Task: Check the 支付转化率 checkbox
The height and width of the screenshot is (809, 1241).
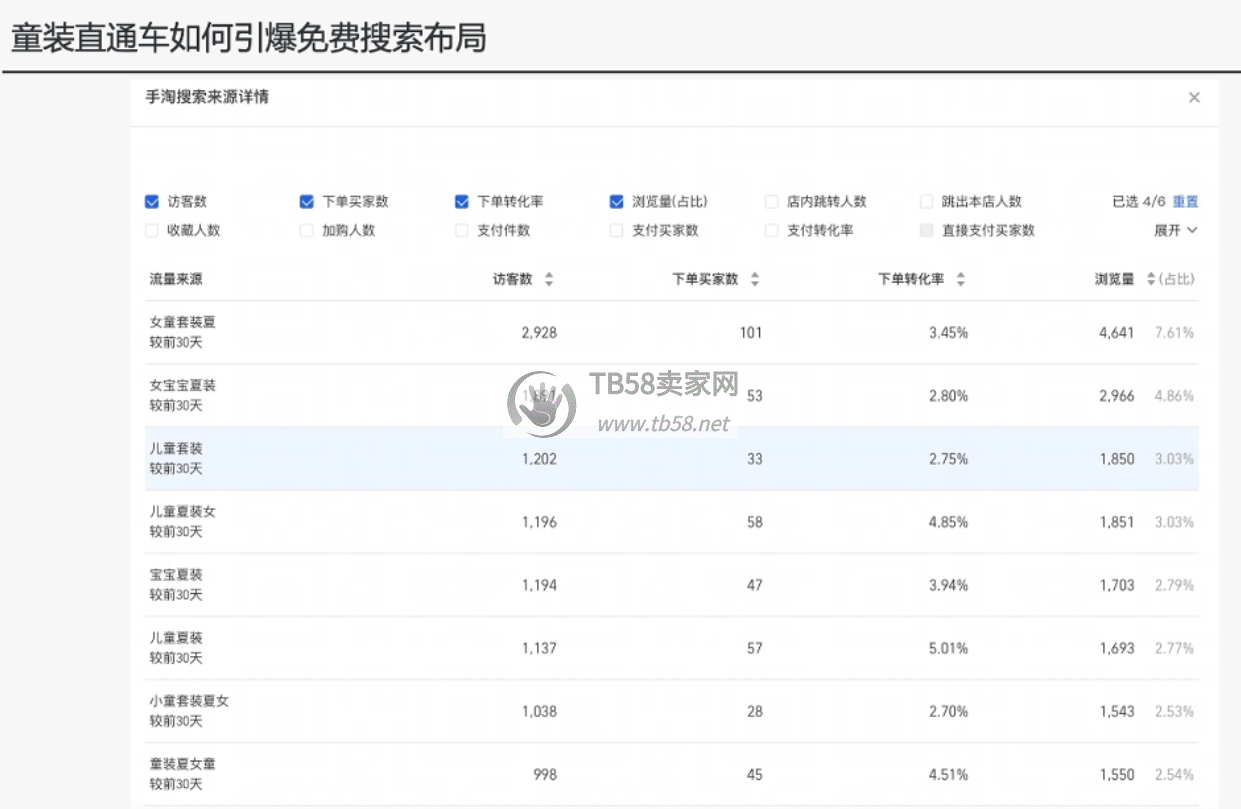Action: pos(772,230)
